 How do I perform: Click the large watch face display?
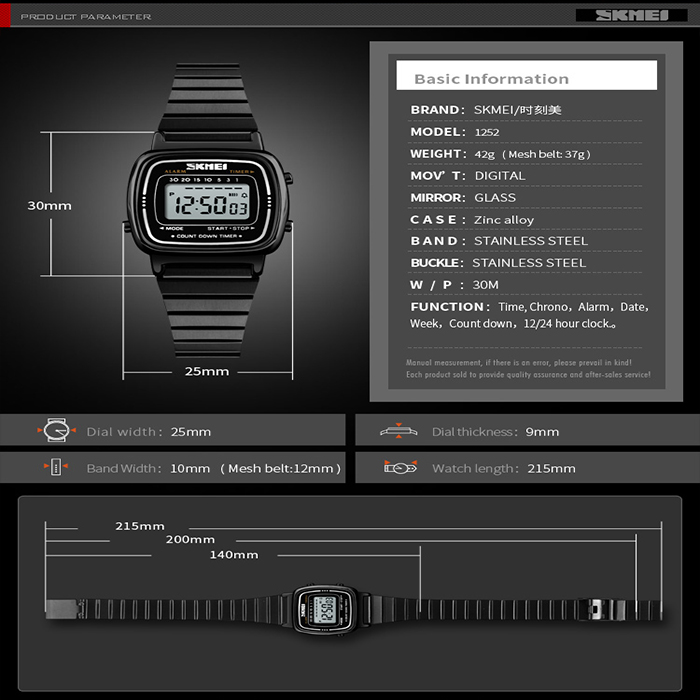coord(207,204)
